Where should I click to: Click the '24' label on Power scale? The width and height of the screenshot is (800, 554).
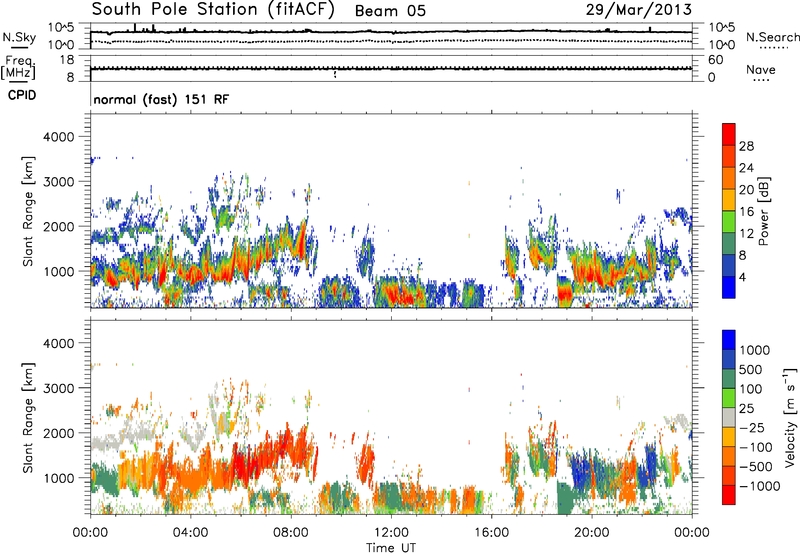coord(746,168)
